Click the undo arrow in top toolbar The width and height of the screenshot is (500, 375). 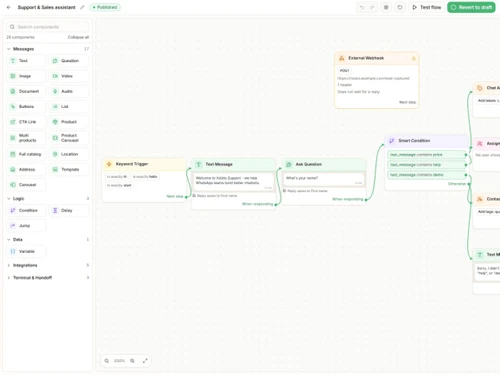tap(362, 7)
